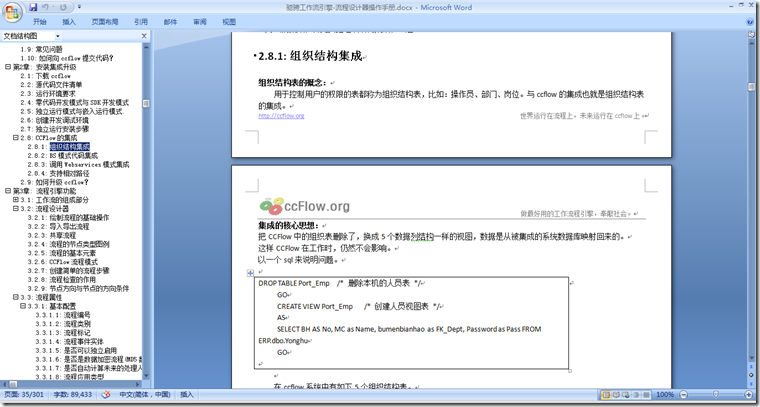Zoom in using the plus button
This screenshot has height=407, width=760.
pos(750,395)
